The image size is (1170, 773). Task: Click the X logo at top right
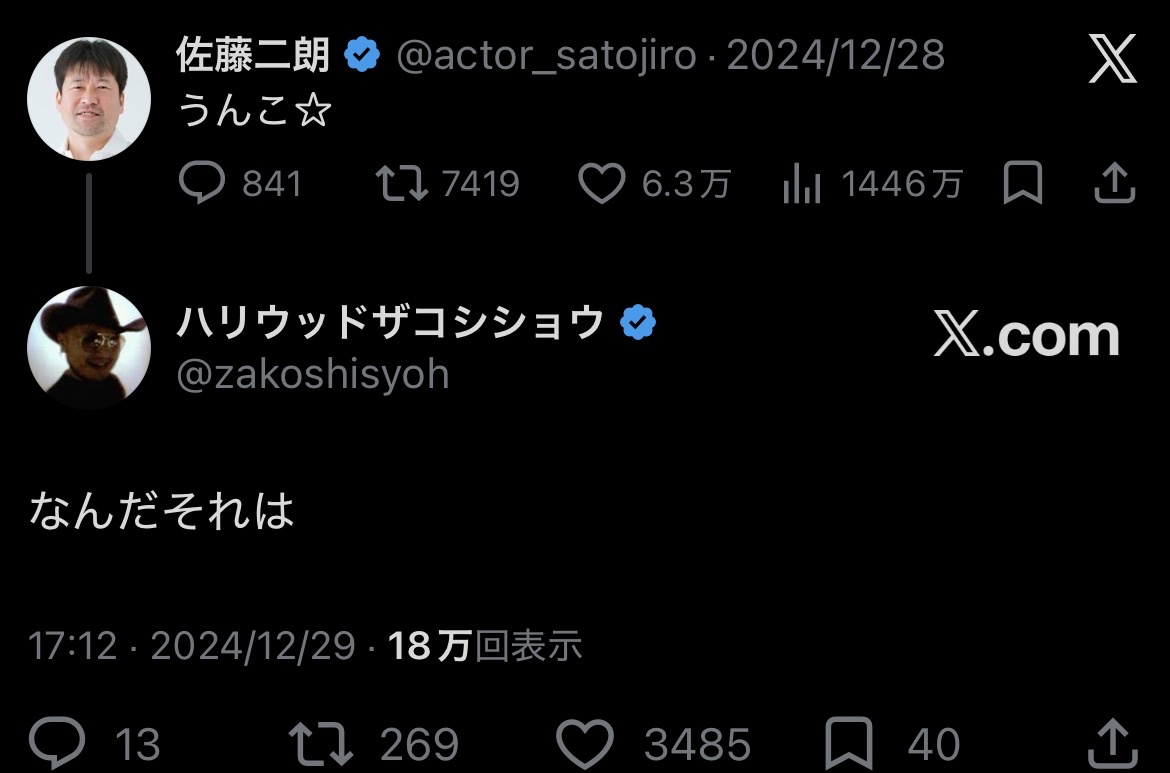pyautogui.click(x=1113, y=58)
